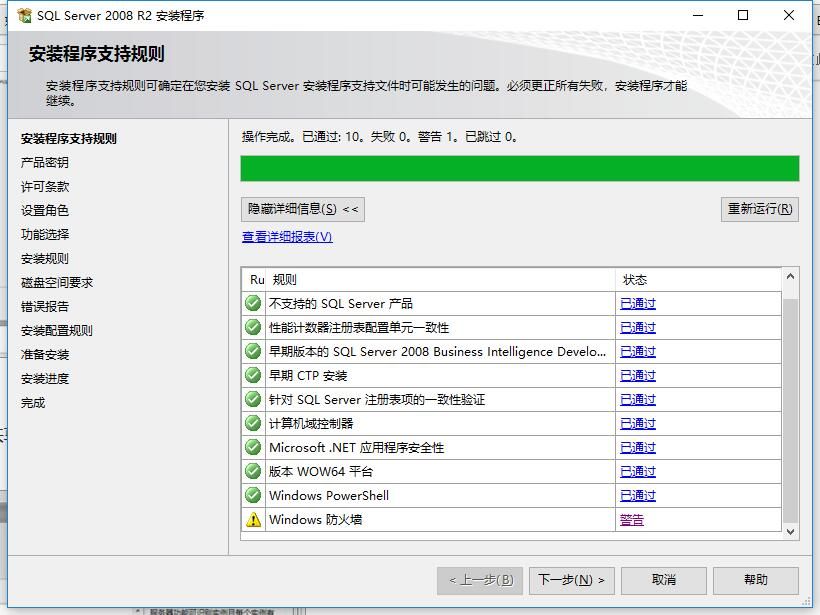The height and width of the screenshot is (615, 820).
Task: Click the 规则 column header
Action: (x=441, y=280)
